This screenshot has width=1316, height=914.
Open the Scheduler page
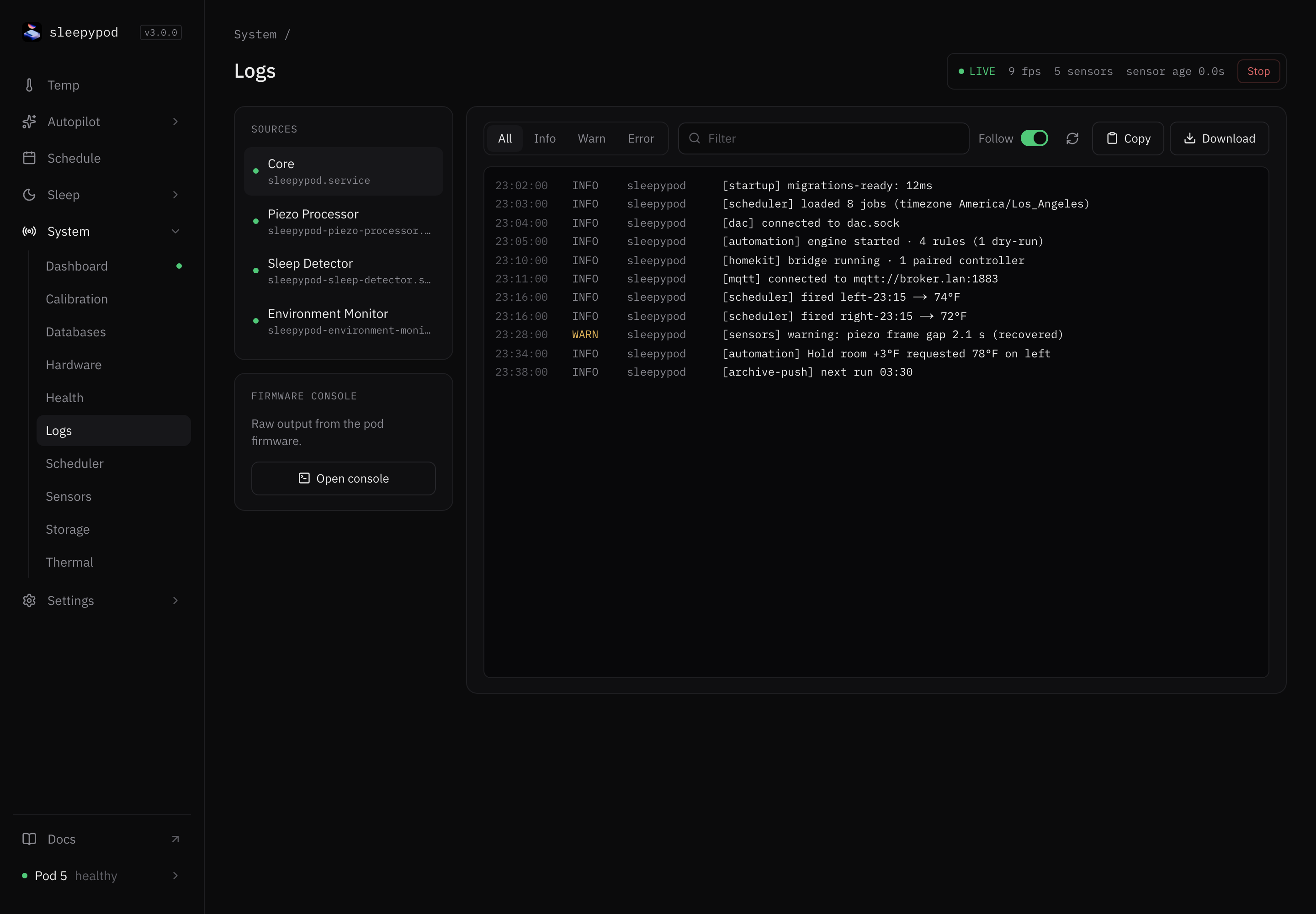pyautogui.click(x=113, y=463)
